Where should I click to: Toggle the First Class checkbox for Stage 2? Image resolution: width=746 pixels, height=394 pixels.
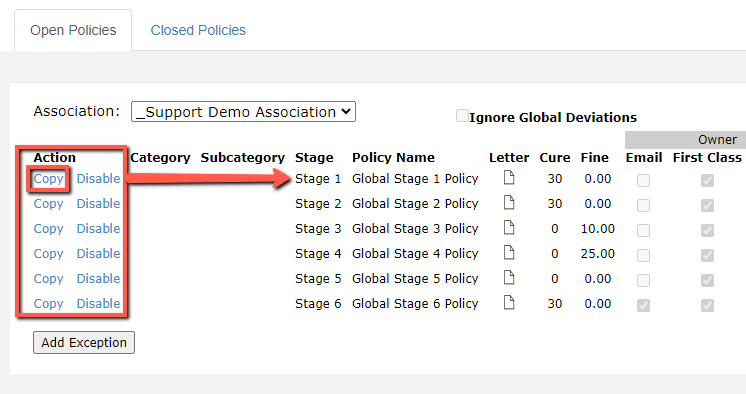point(707,206)
